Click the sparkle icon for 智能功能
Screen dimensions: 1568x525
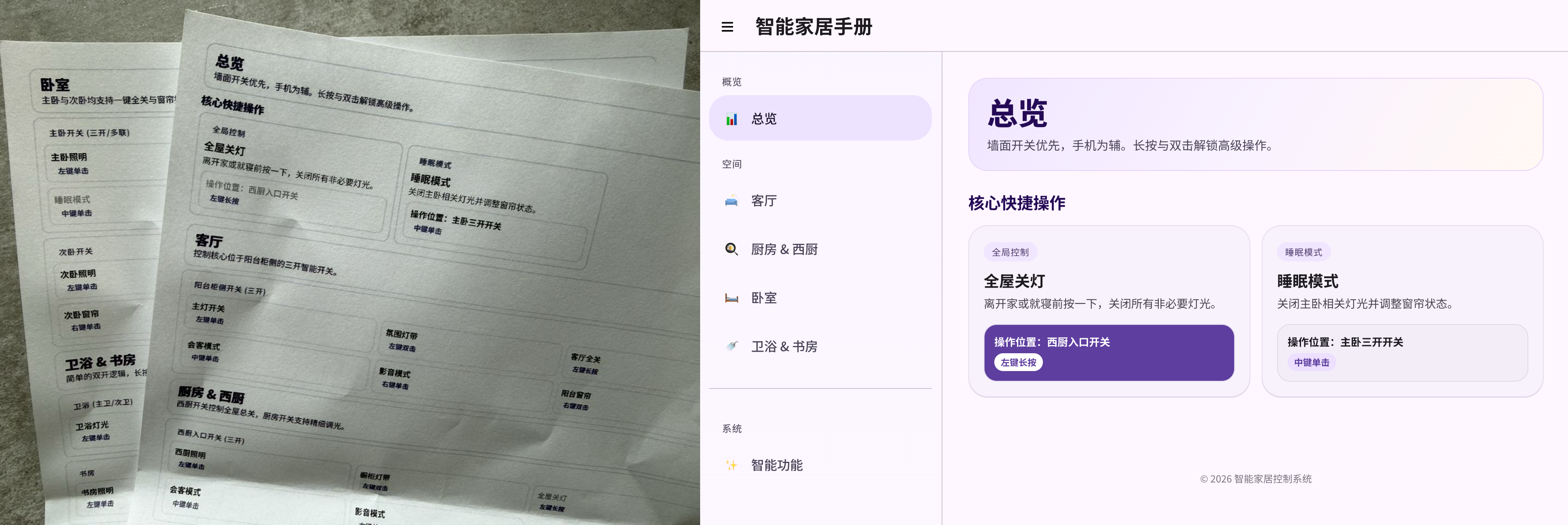(x=732, y=465)
